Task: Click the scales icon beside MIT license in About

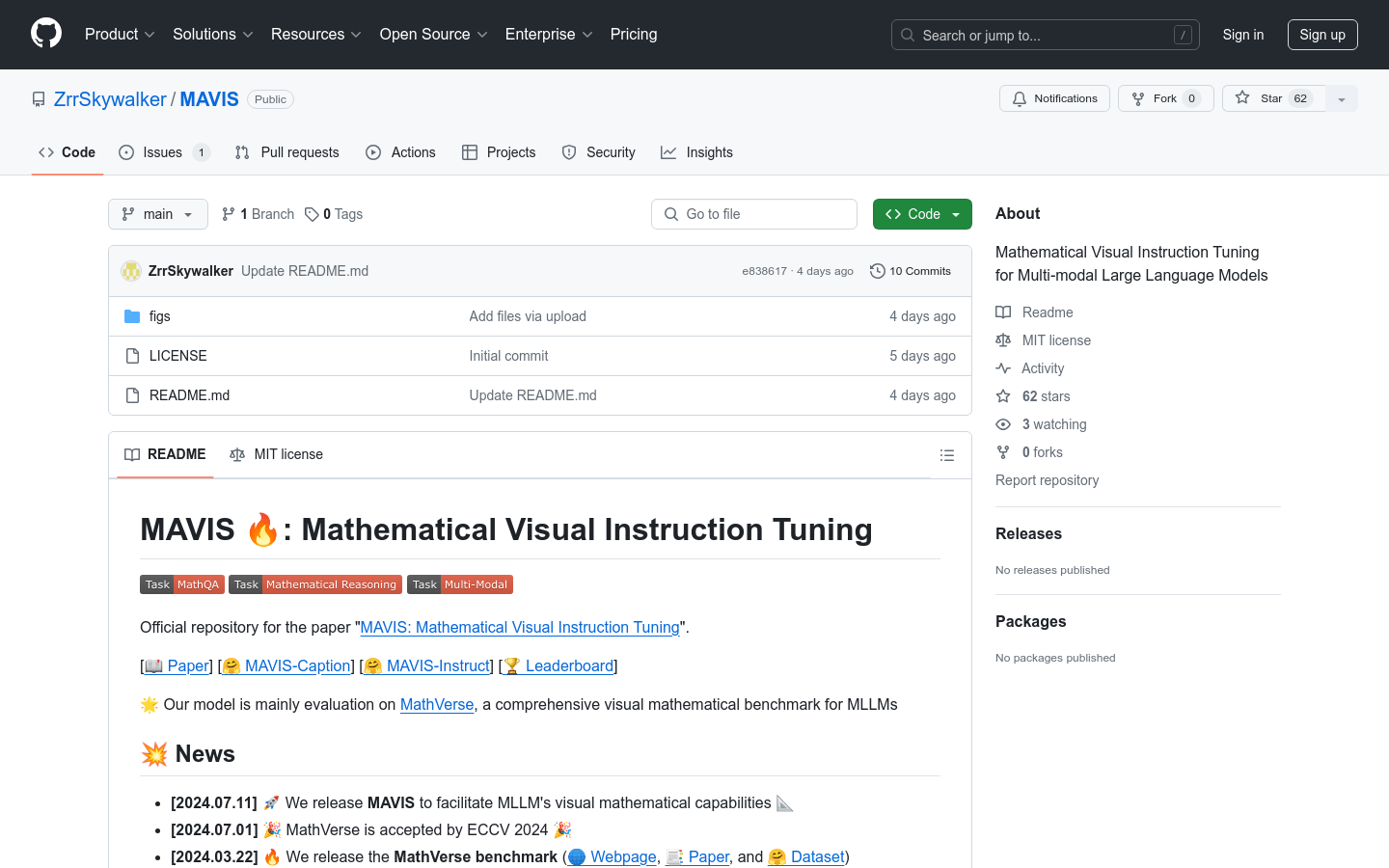Action: coord(1003,340)
